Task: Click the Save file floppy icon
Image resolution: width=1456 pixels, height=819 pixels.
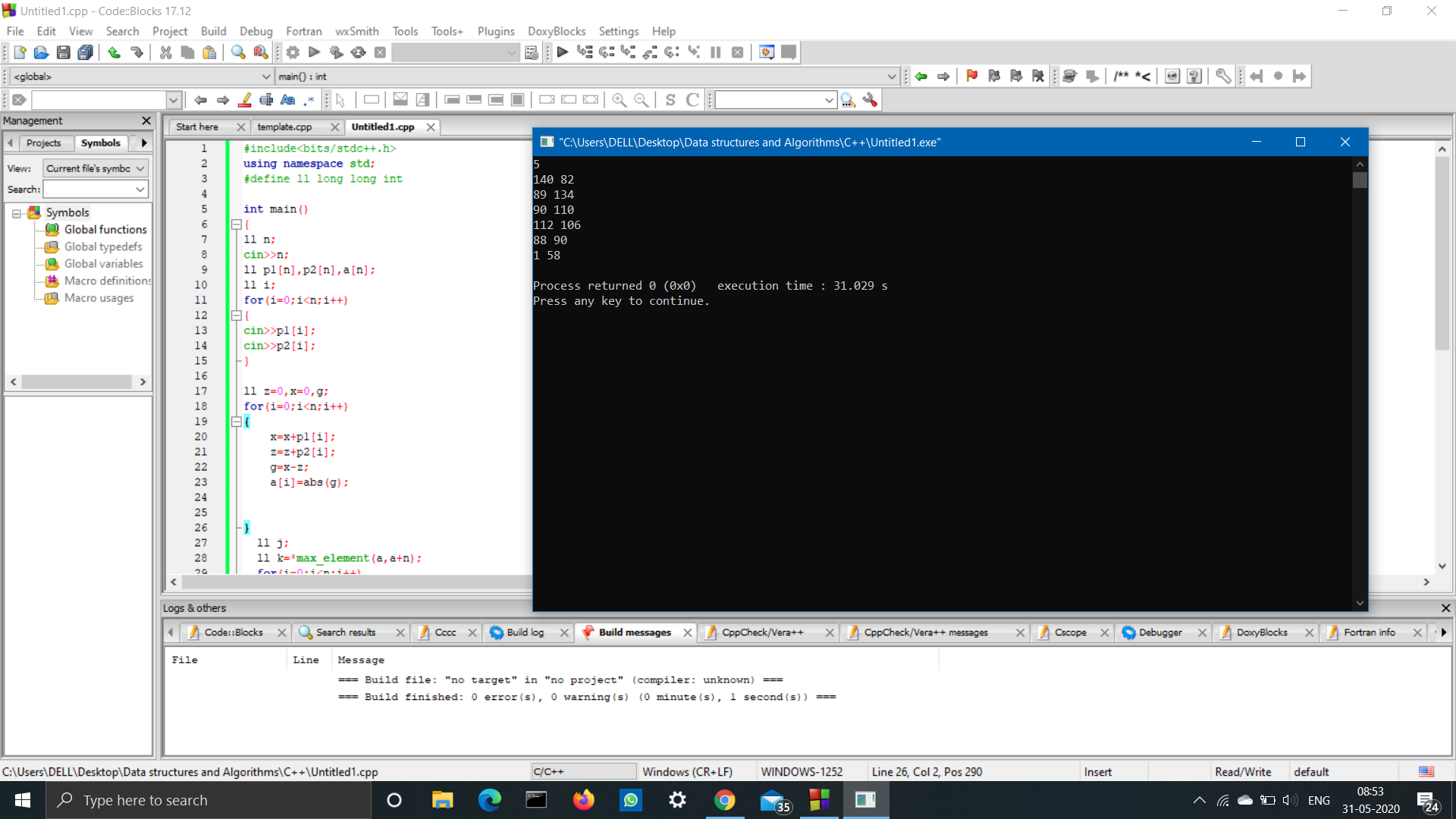Action: click(x=64, y=52)
